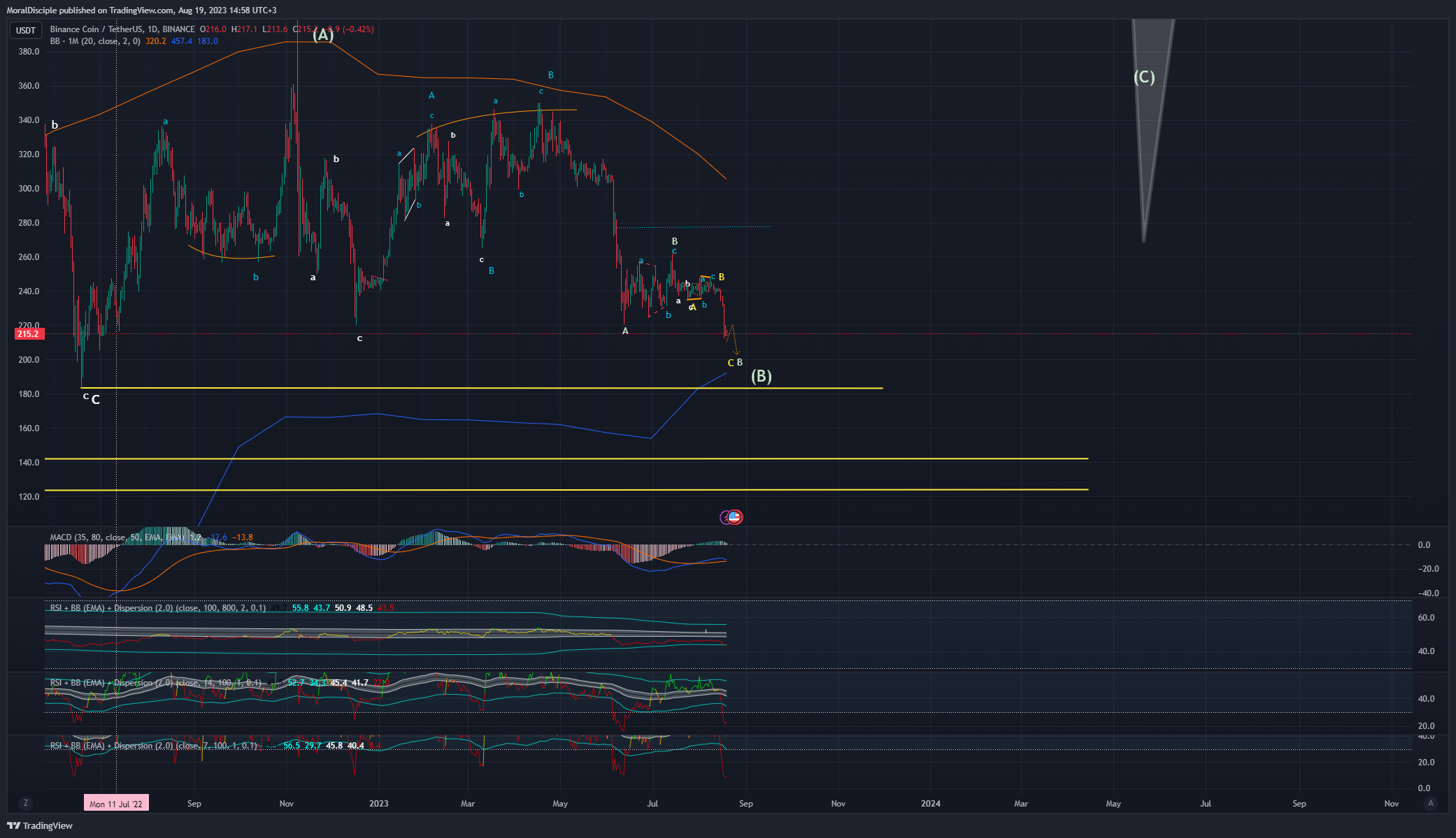The height and width of the screenshot is (838, 1456).
Task: Click the US flag economic event icon
Action: (x=734, y=517)
